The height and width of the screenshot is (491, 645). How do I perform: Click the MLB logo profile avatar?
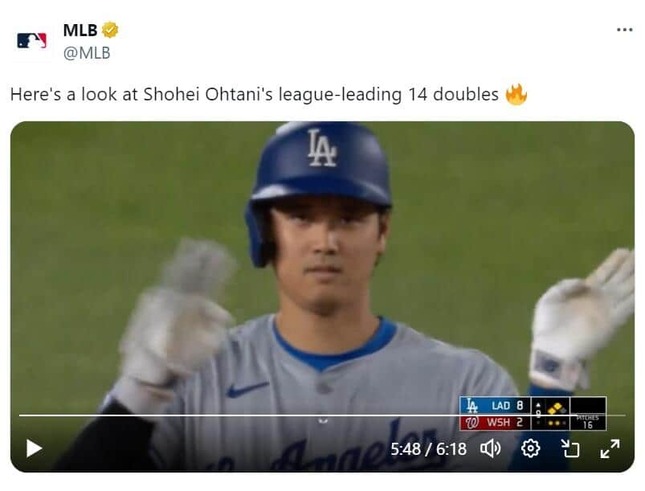pos(32,41)
